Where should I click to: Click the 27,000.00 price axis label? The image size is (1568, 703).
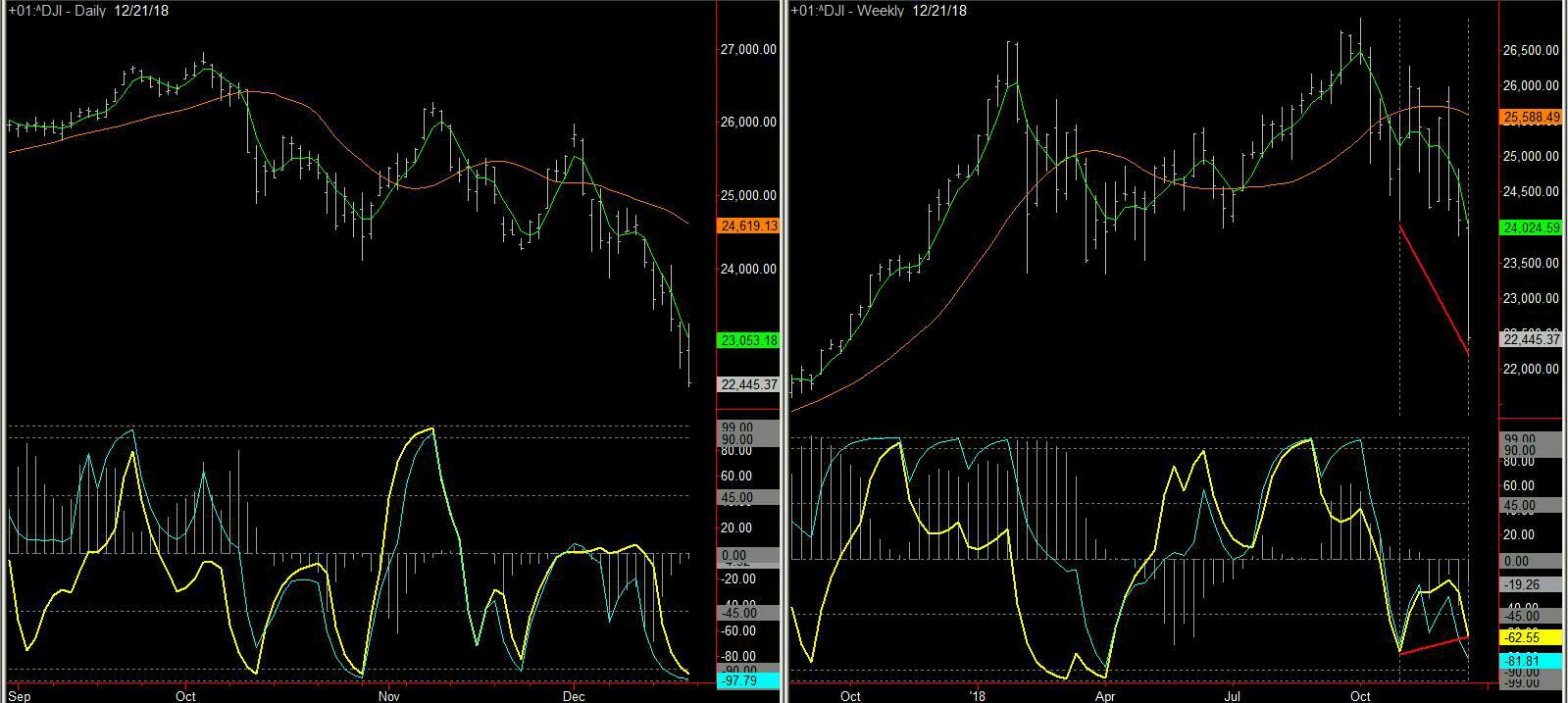click(749, 49)
